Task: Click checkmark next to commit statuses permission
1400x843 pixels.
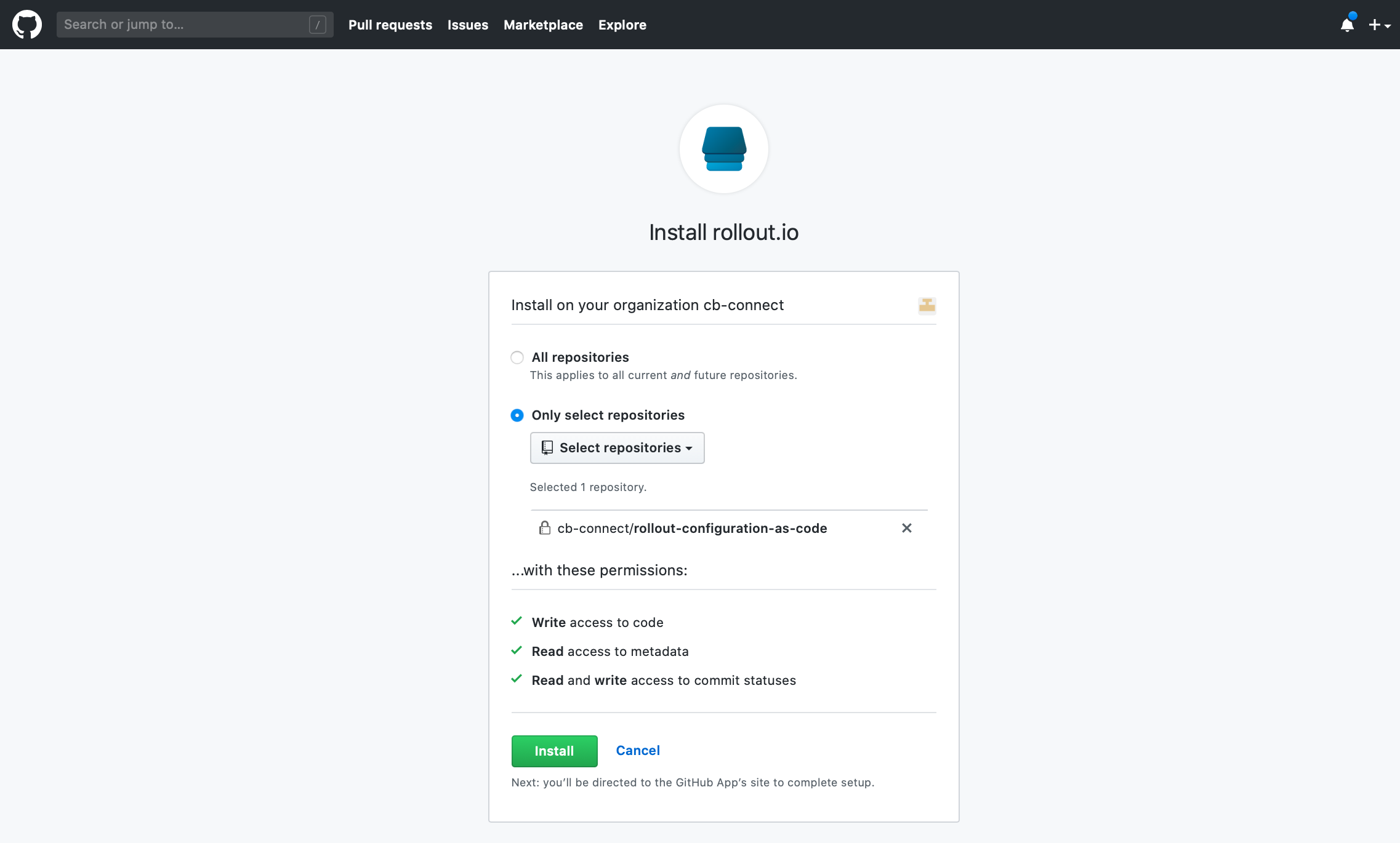Action: click(x=517, y=679)
